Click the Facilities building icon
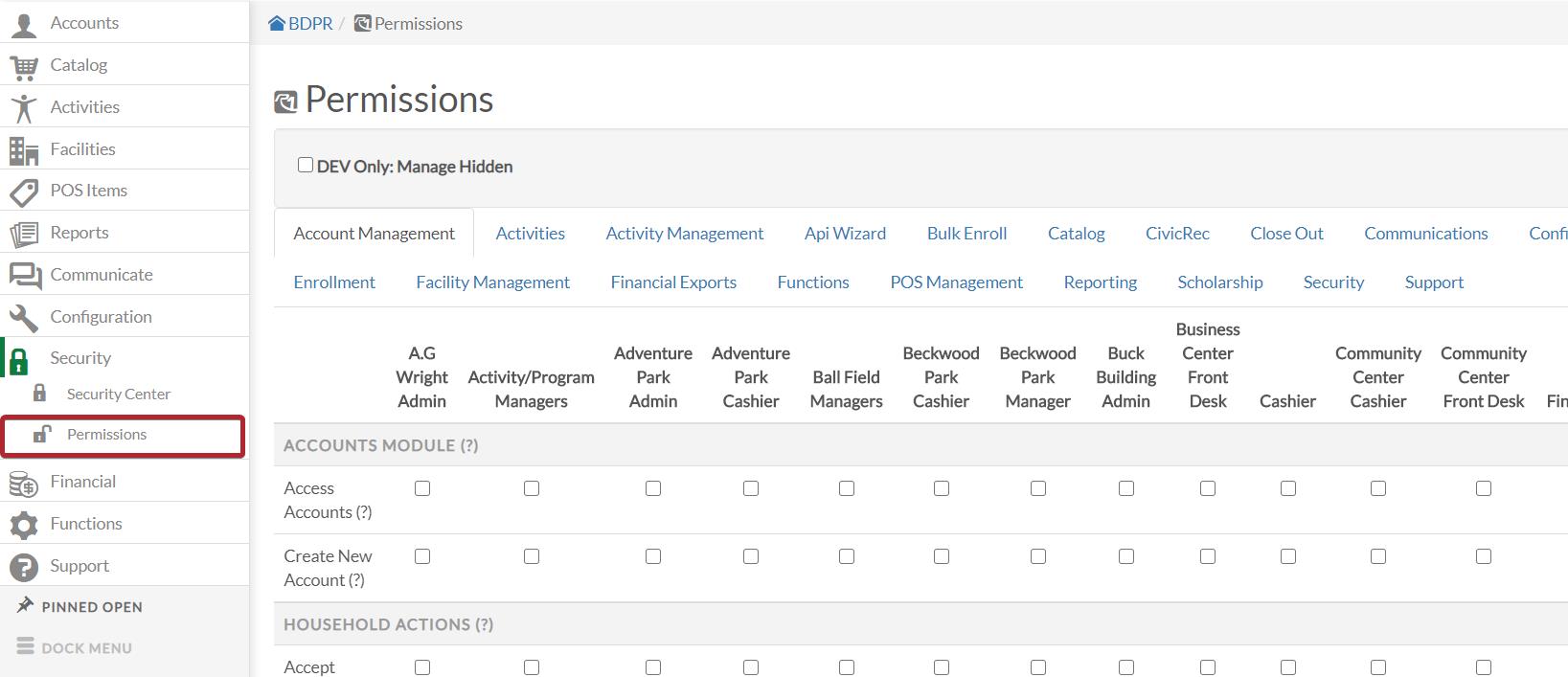Viewport: 1568px width, 677px height. pyautogui.click(x=23, y=150)
